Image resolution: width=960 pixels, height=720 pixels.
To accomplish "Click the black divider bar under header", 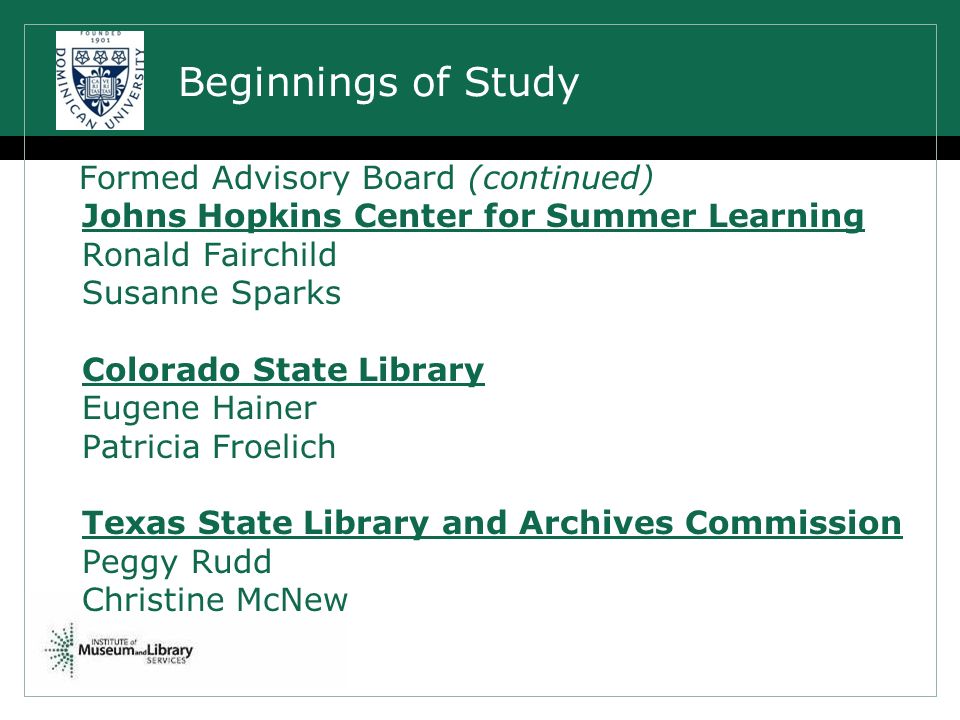I will (x=480, y=148).
